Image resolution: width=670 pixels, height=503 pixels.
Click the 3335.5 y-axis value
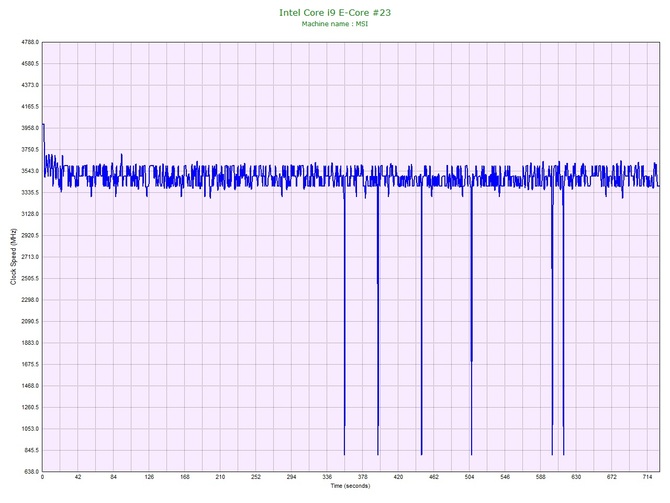tap(30, 193)
